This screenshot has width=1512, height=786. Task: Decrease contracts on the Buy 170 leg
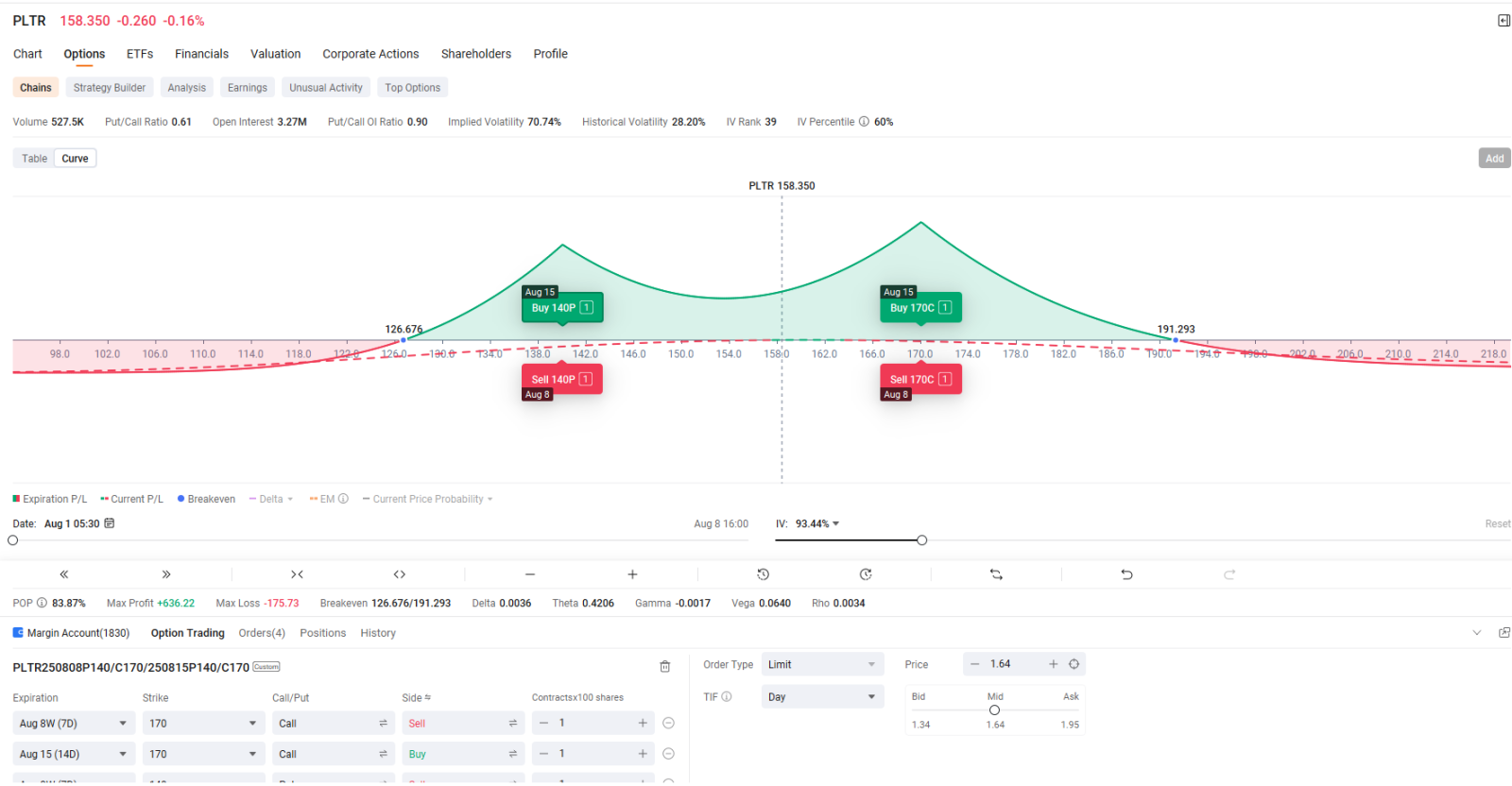[x=543, y=754]
